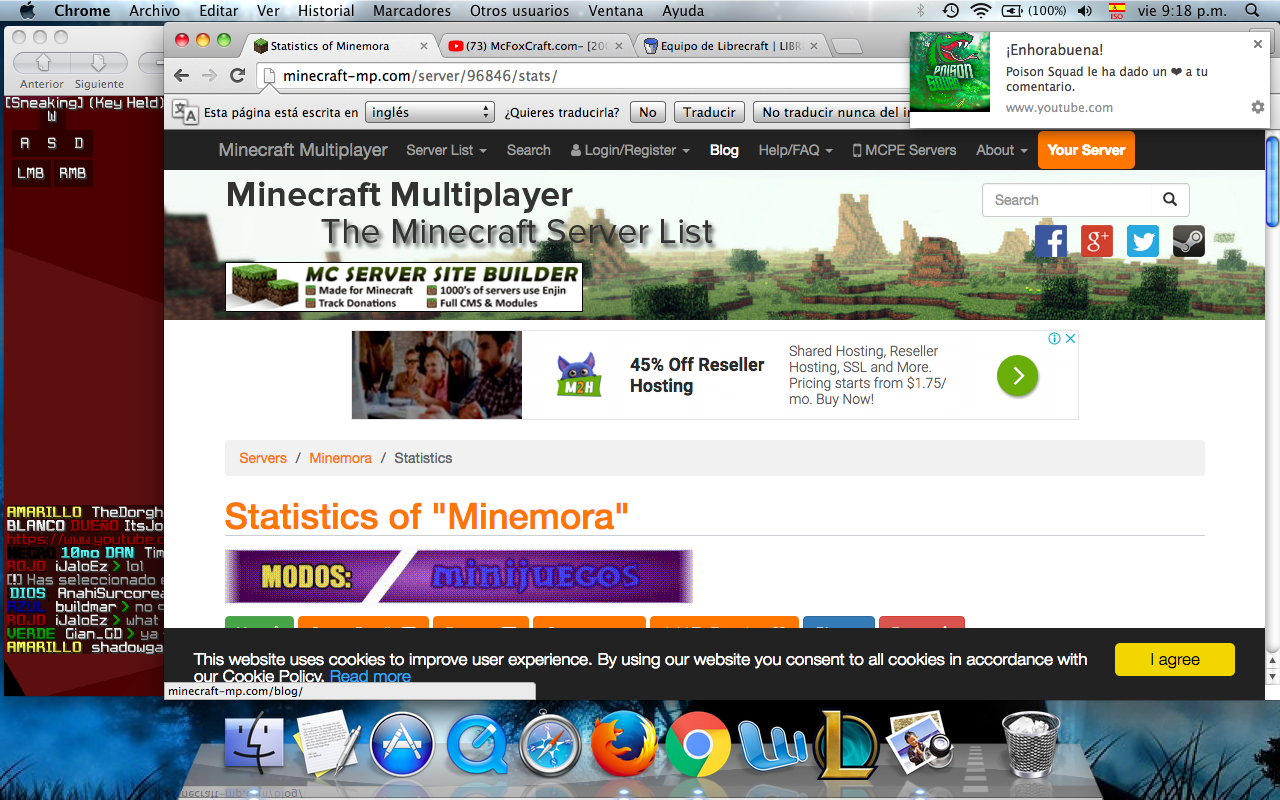Open notification settings gear icon
Viewport: 1280px width, 800px height.
1258,107
